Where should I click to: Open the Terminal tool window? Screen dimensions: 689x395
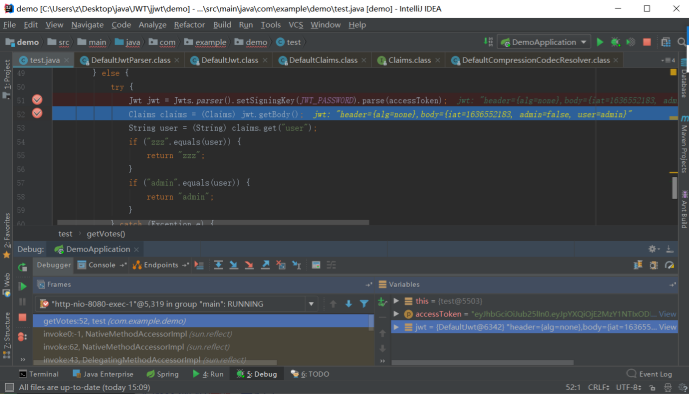[39, 374]
